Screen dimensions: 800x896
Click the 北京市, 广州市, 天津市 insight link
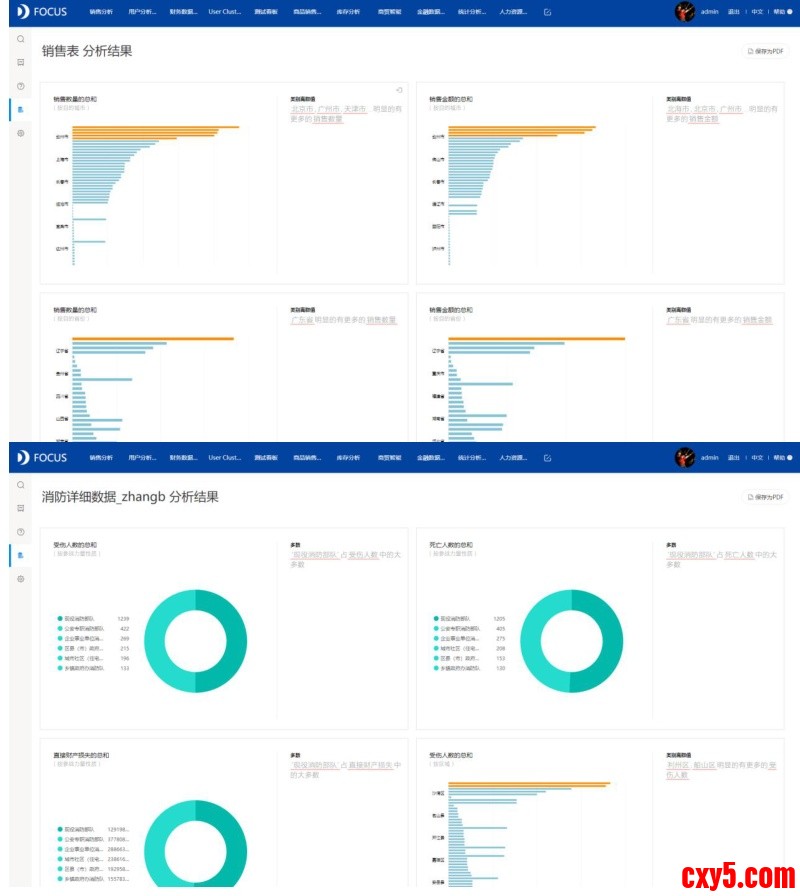329,109
